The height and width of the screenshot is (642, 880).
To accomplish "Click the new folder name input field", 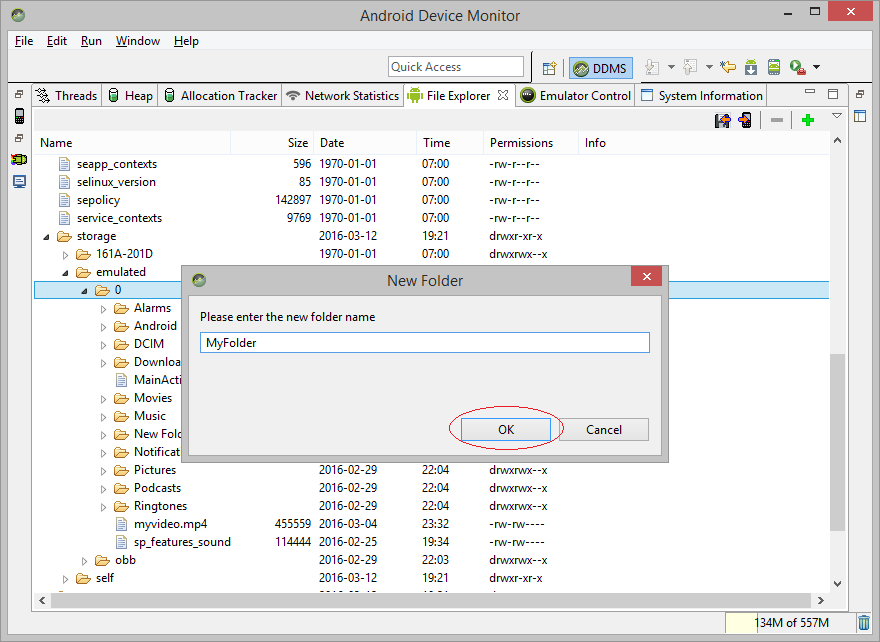I will click(425, 342).
